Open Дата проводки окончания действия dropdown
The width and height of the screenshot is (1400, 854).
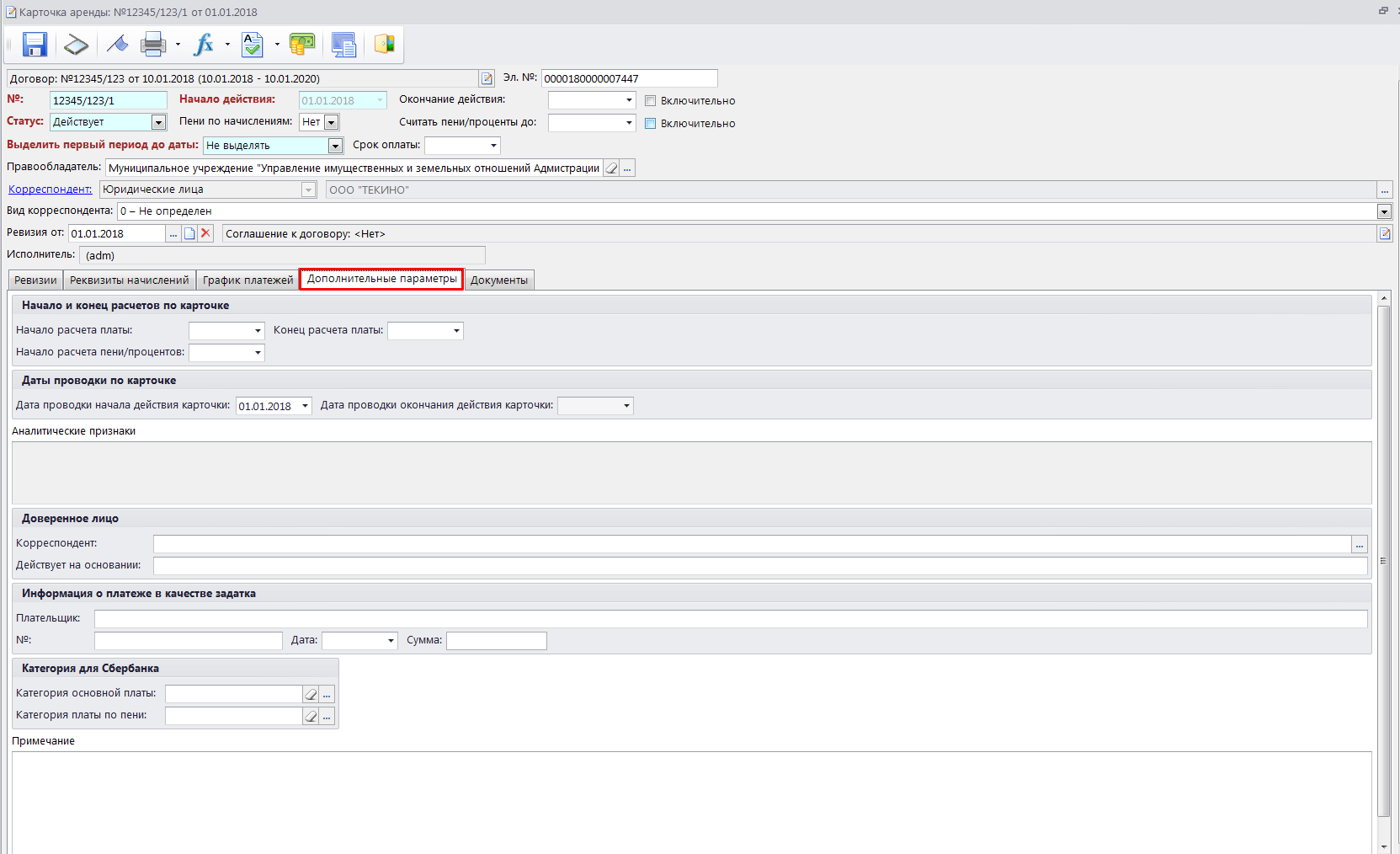pyautogui.click(x=626, y=406)
